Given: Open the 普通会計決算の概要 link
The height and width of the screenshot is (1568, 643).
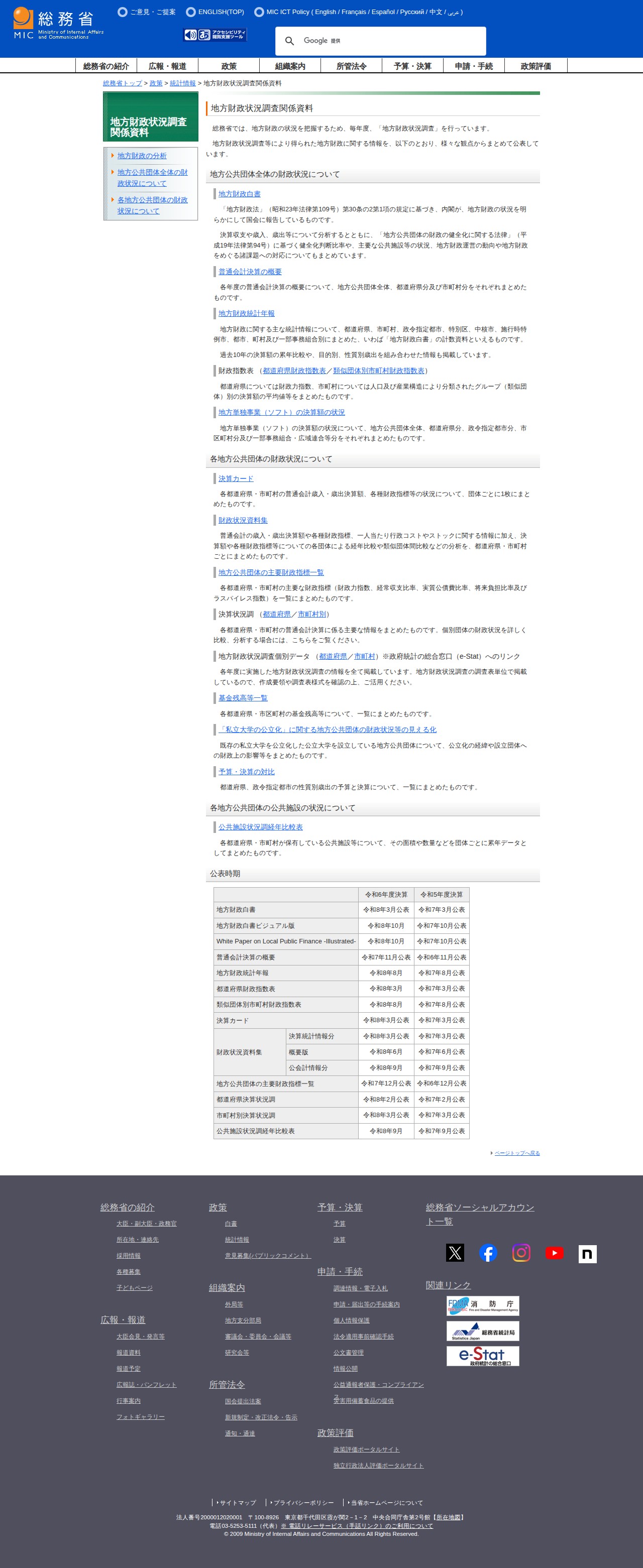Looking at the screenshot, I should 250,272.
